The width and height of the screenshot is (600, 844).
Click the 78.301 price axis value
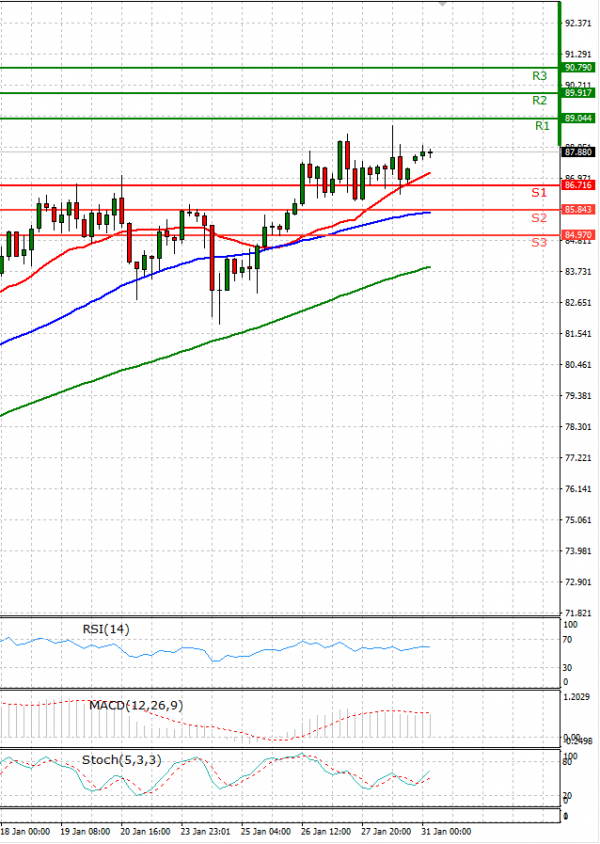[578, 427]
